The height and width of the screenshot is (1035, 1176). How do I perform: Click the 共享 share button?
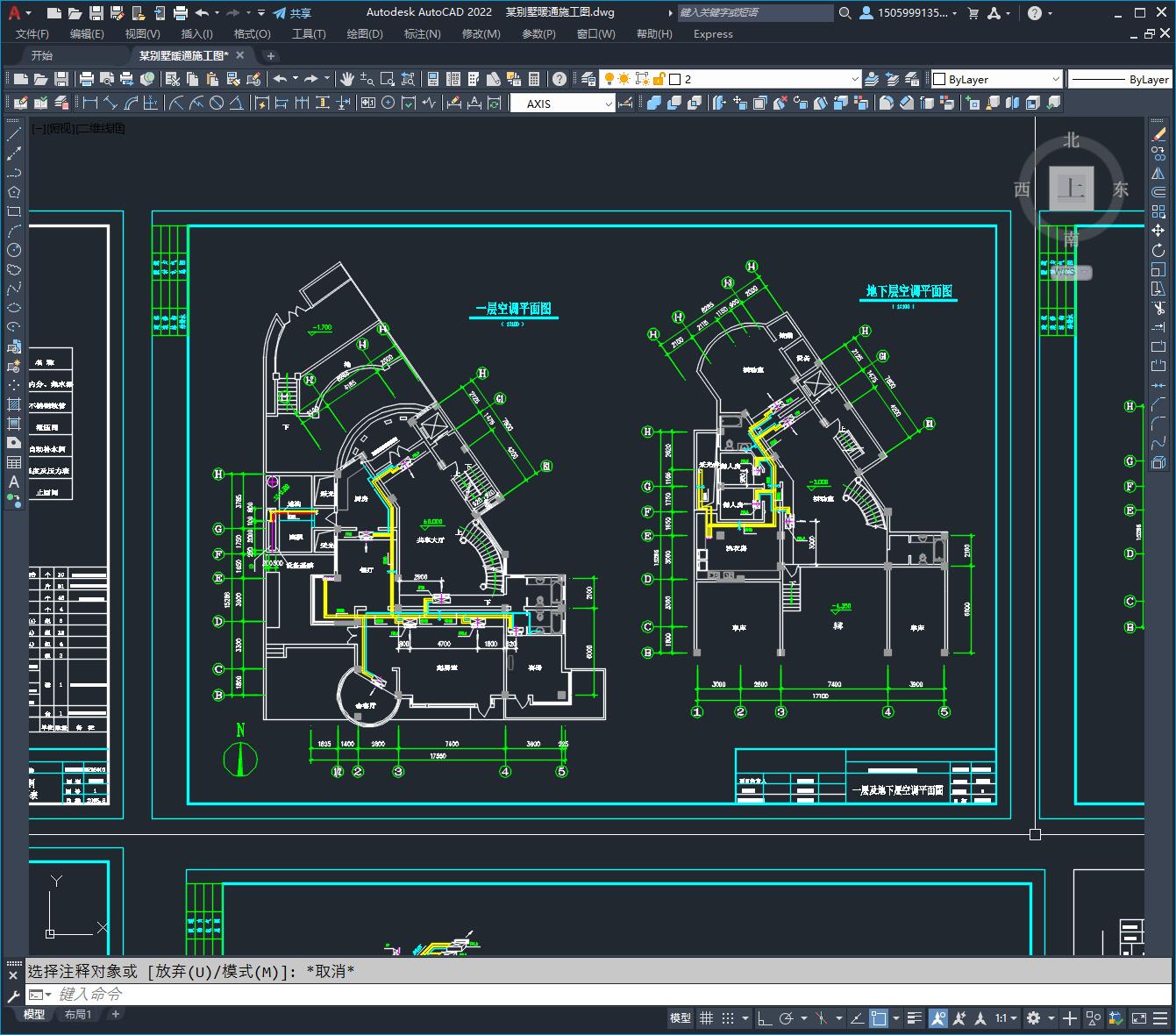tap(292, 13)
